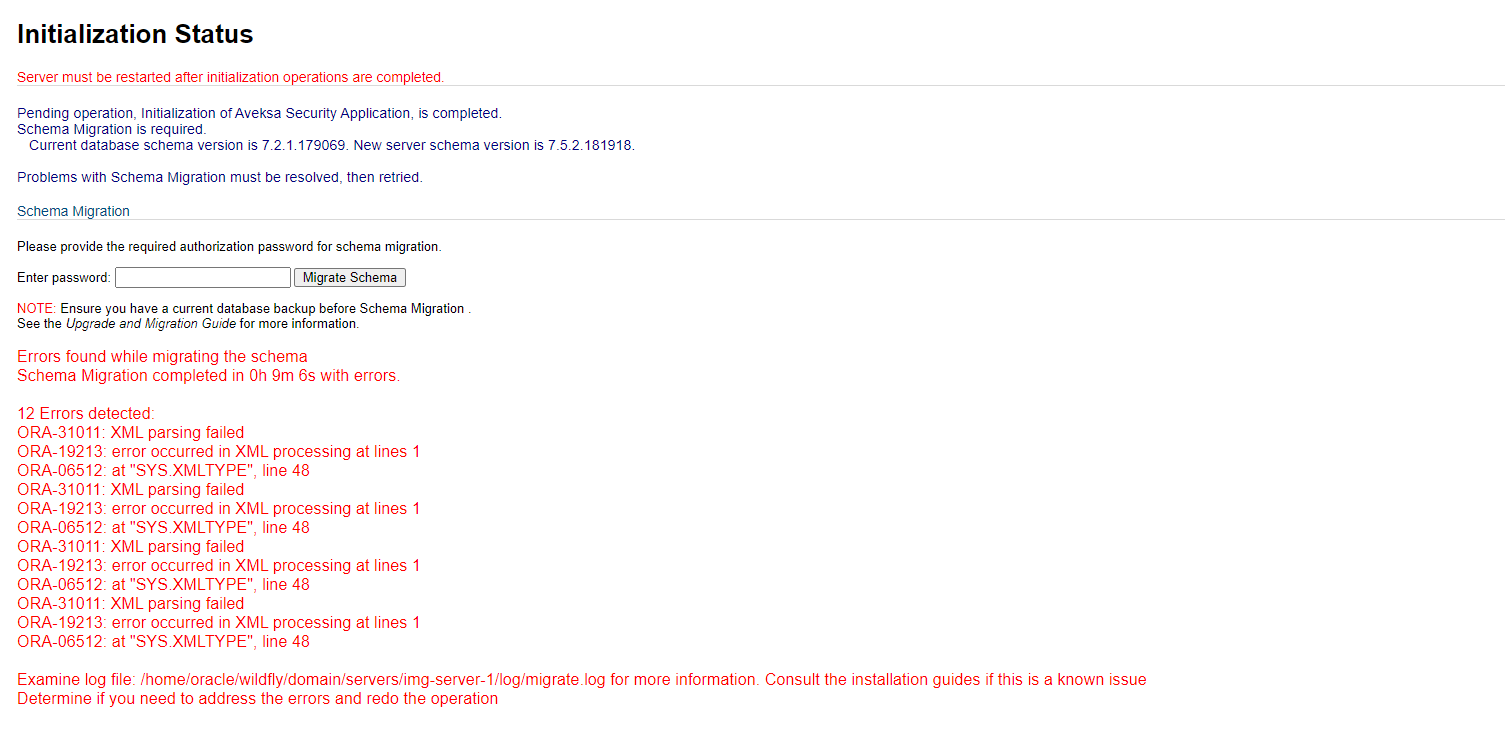Select the 'Schema Migration is required' text
Viewport: 1505px width, 741px height.
(x=112, y=129)
